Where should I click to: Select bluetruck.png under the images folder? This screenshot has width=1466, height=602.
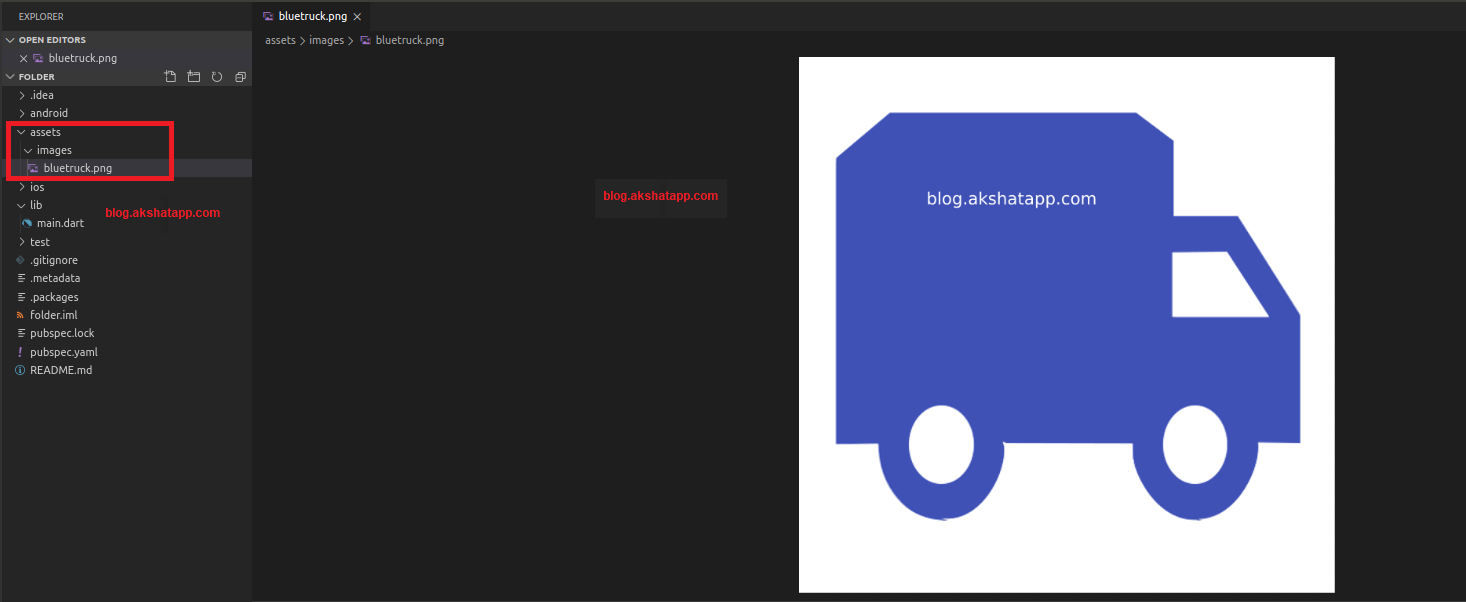pyautogui.click(x=77, y=169)
